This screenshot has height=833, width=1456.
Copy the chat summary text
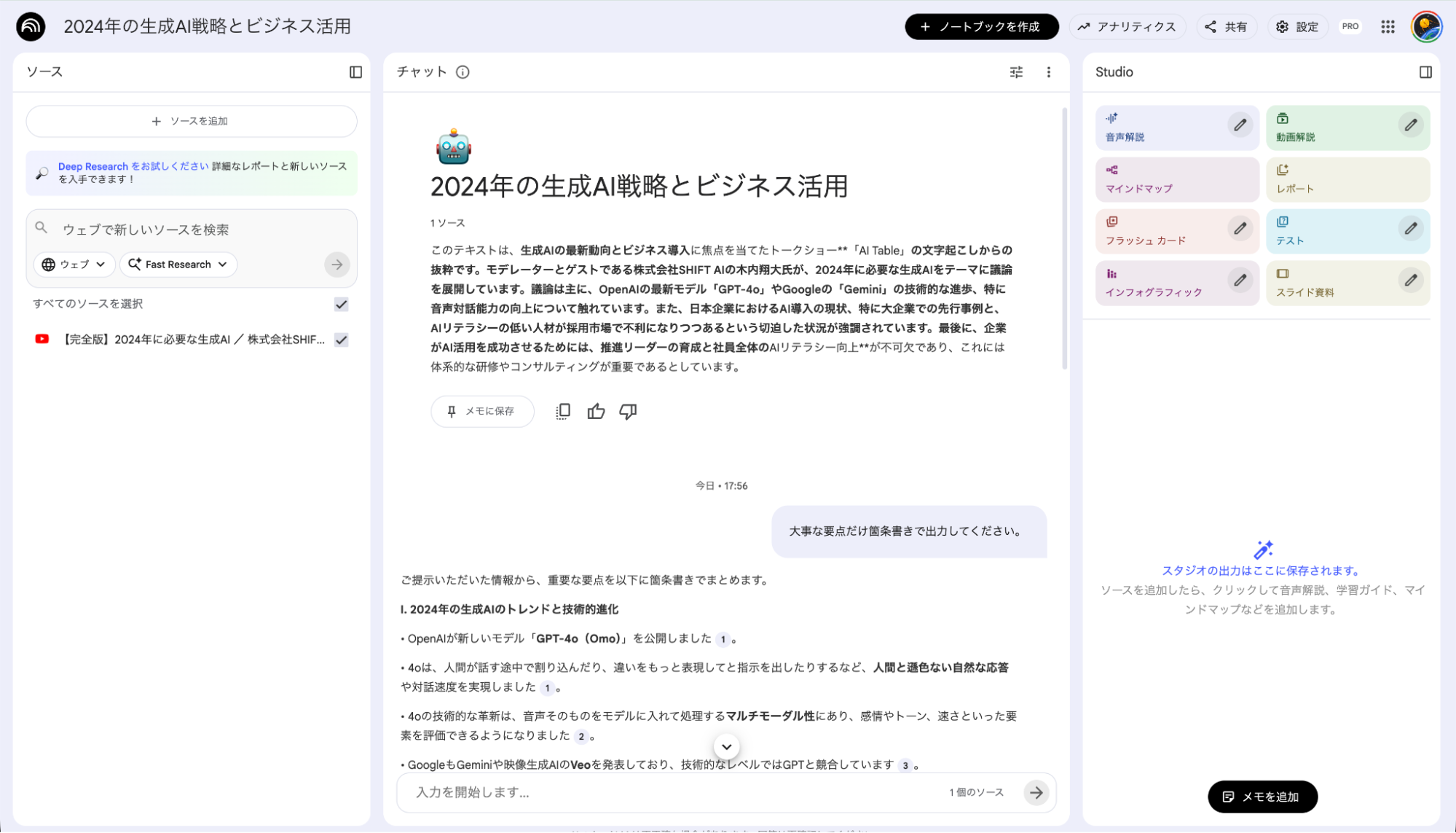562,411
